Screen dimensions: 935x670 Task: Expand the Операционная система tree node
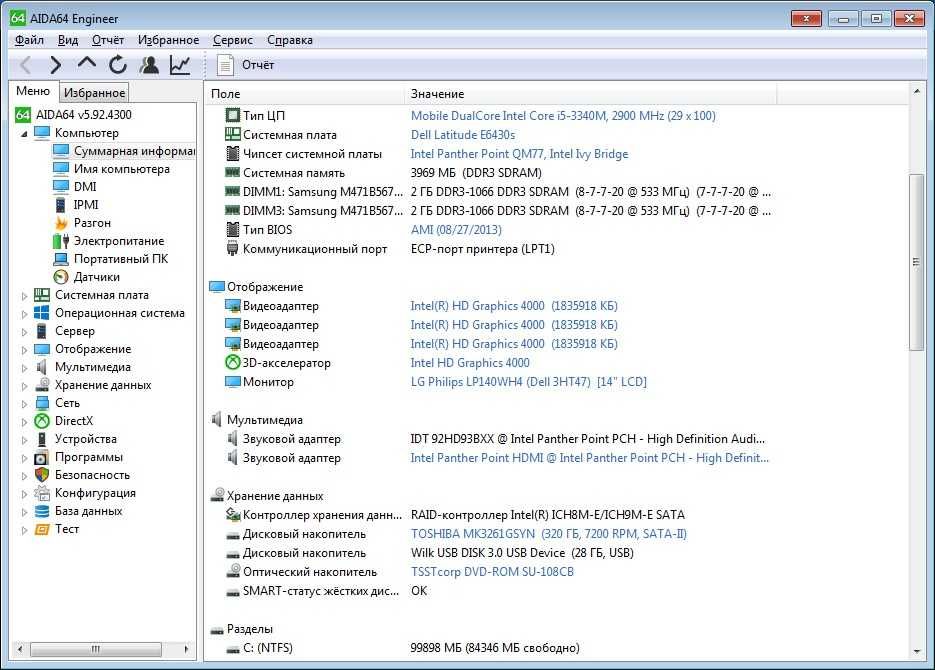[24, 314]
